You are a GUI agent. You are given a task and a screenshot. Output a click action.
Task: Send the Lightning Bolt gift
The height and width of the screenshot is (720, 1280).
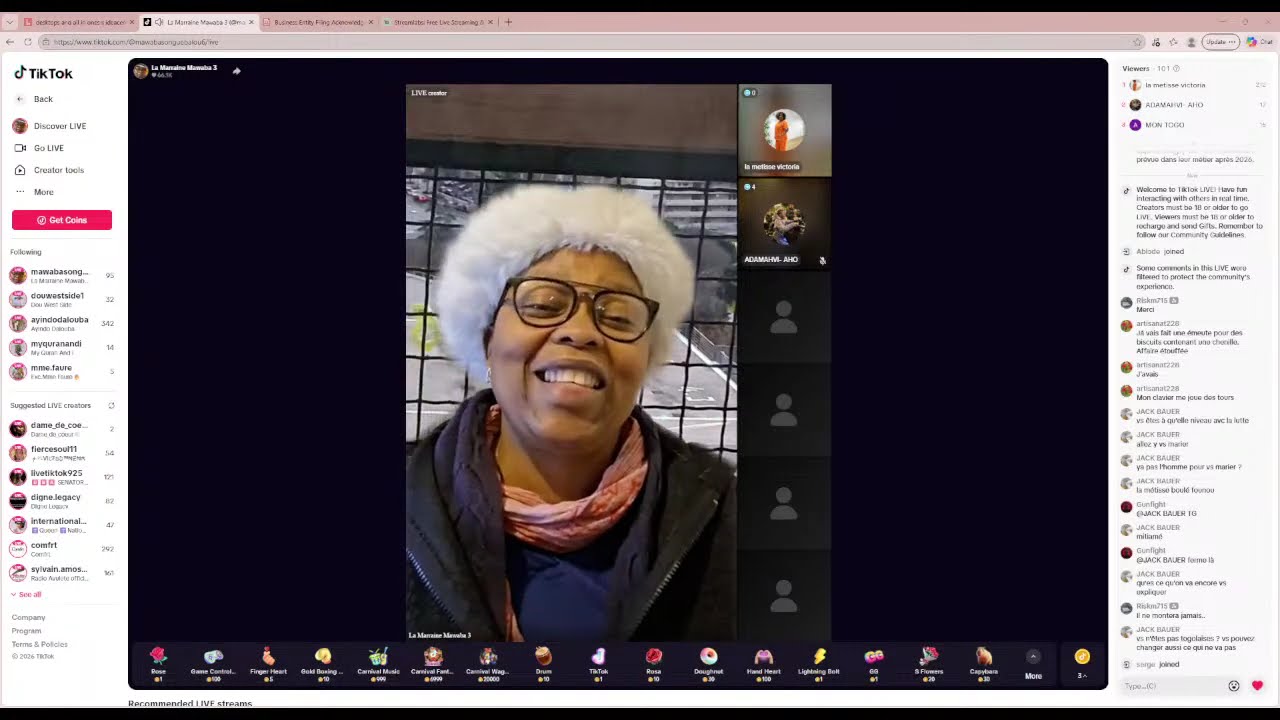(818, 663)
